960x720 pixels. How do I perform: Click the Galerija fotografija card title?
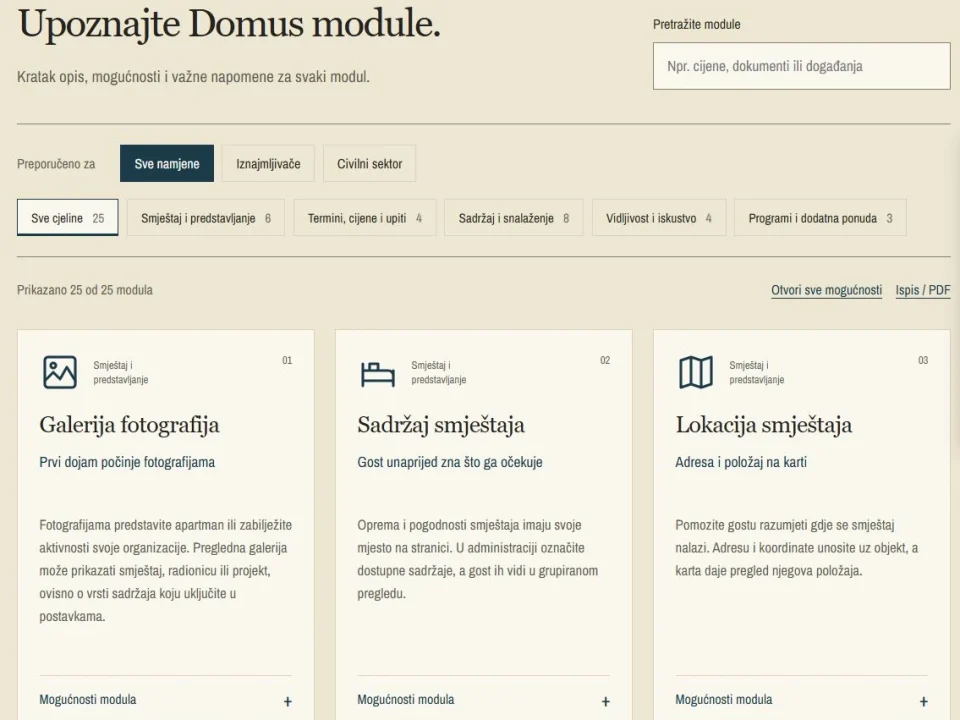coord(129,425)
